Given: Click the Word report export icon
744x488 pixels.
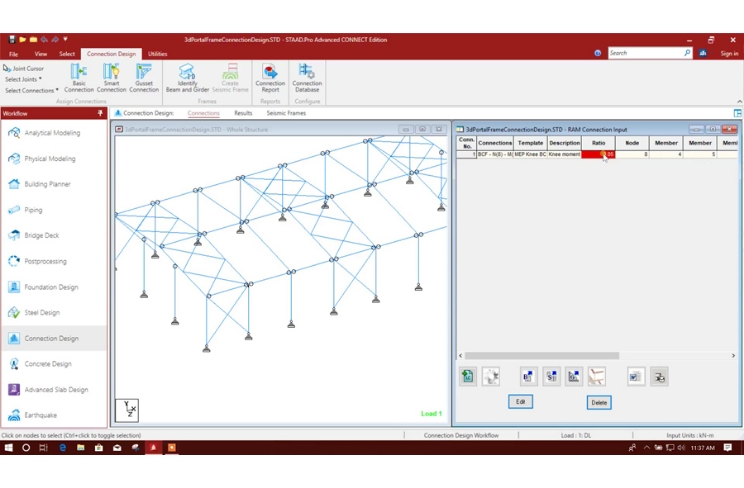Looking at the screenshot, I should pos(636,376).
